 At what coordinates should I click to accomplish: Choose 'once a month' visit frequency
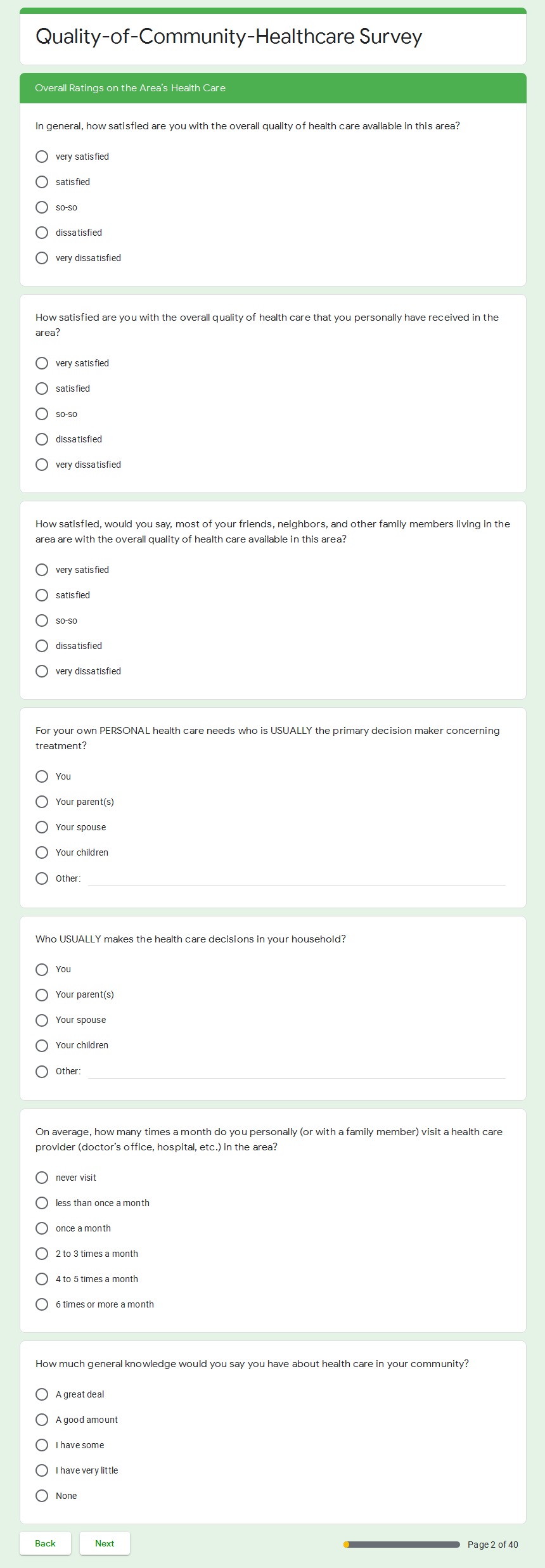point(42,1228)
